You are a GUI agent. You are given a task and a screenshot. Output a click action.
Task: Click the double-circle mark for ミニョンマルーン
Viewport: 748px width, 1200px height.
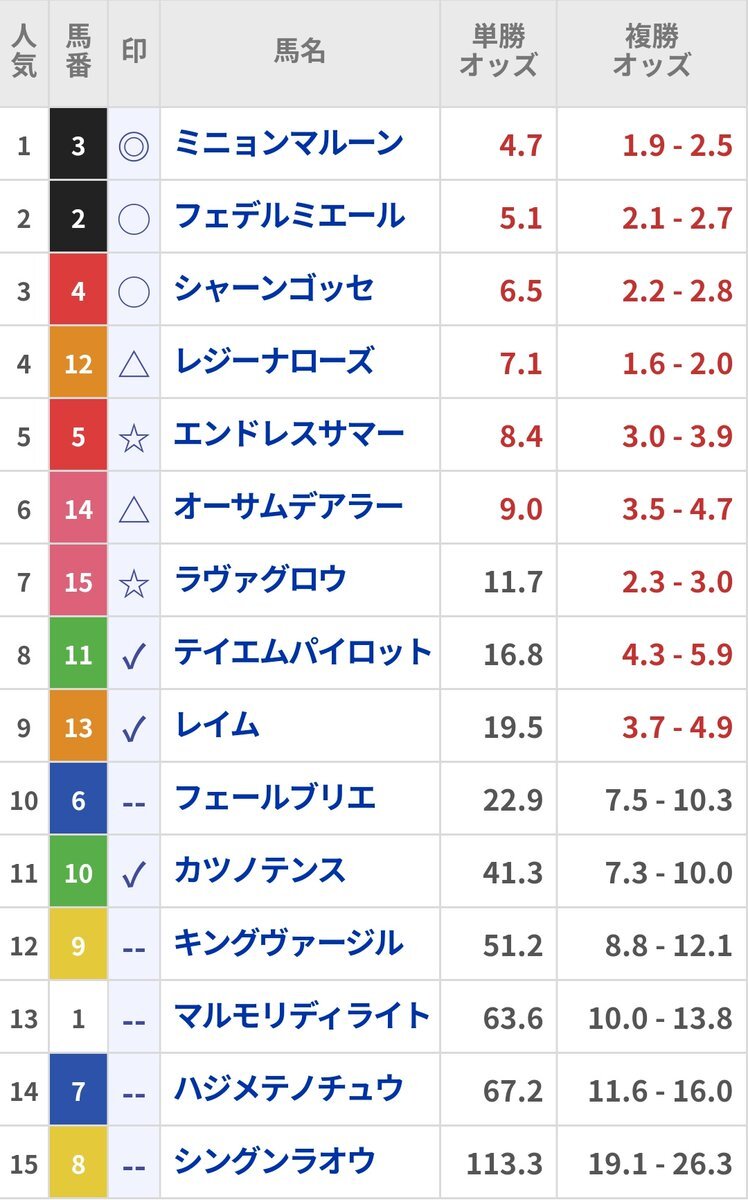(x=134, y=146)
